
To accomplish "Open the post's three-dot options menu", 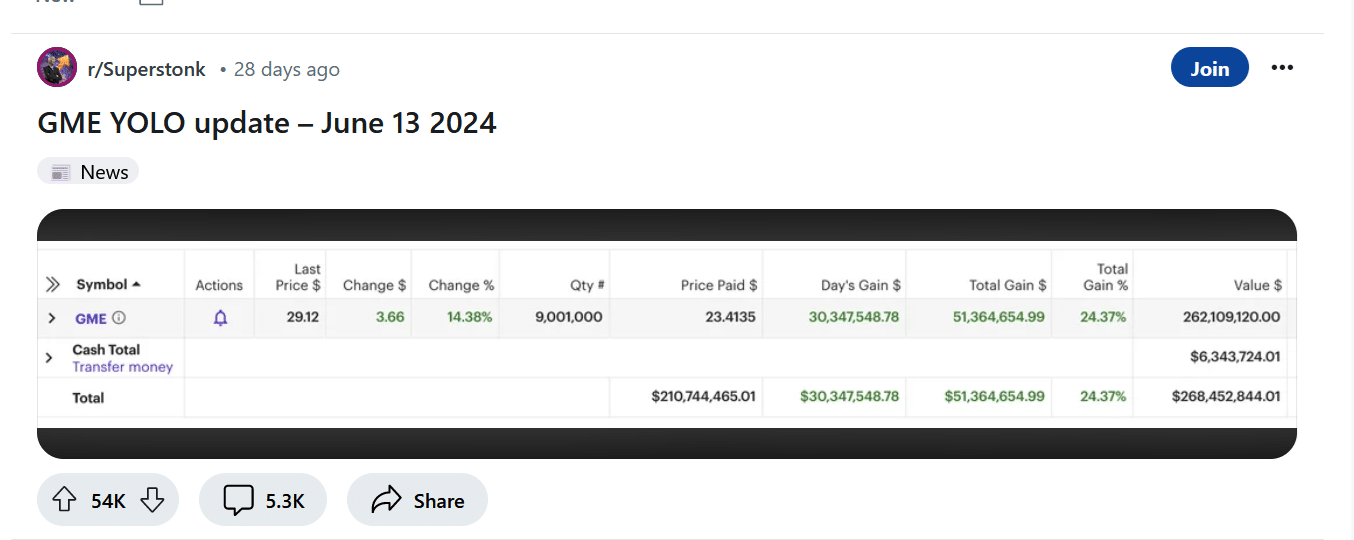I will pos(1282,68).
